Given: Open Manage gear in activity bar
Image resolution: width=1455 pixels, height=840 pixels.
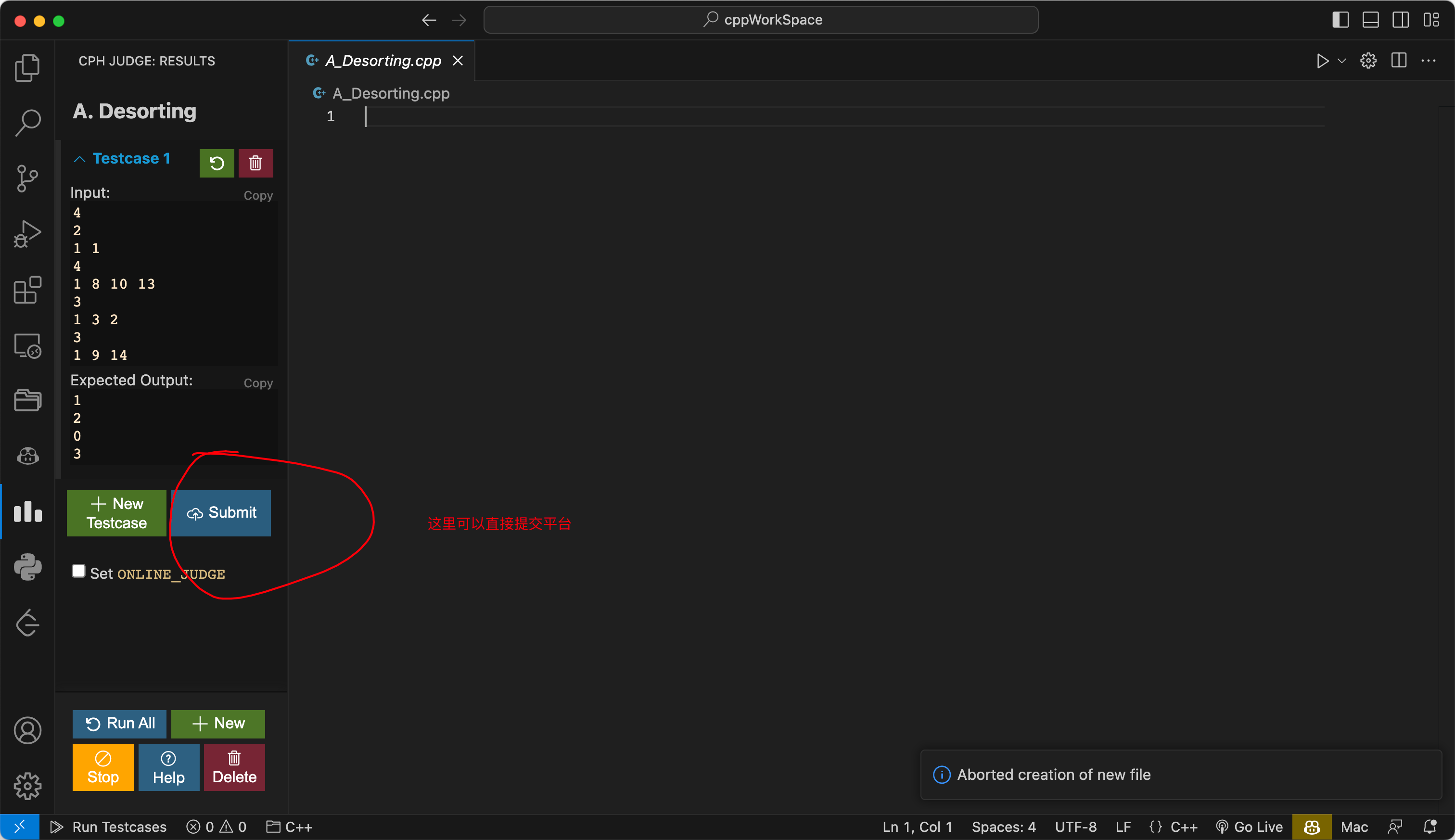Looking at the screenshot, I should (27, 786).
